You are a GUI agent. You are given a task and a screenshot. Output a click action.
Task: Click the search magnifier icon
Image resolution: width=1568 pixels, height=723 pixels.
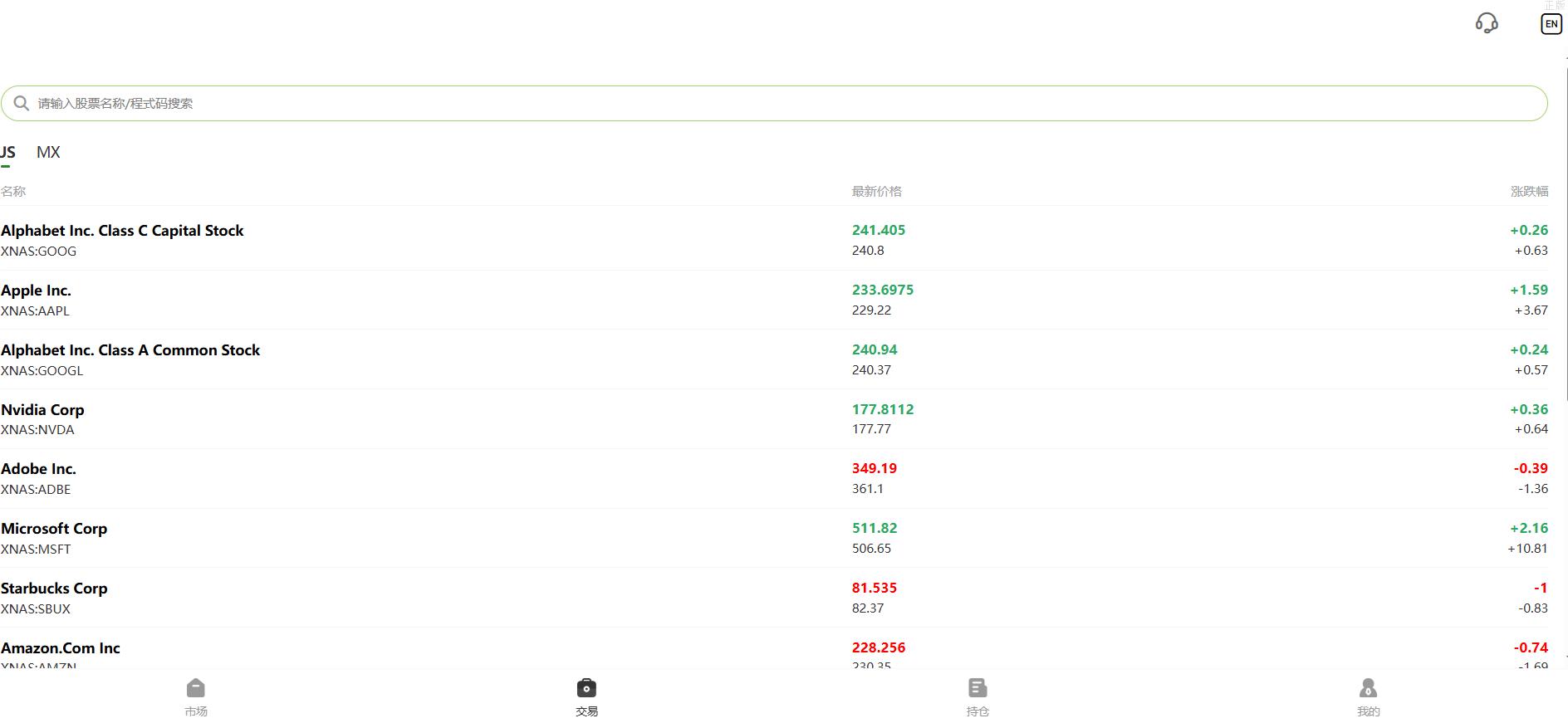[22, 103]
